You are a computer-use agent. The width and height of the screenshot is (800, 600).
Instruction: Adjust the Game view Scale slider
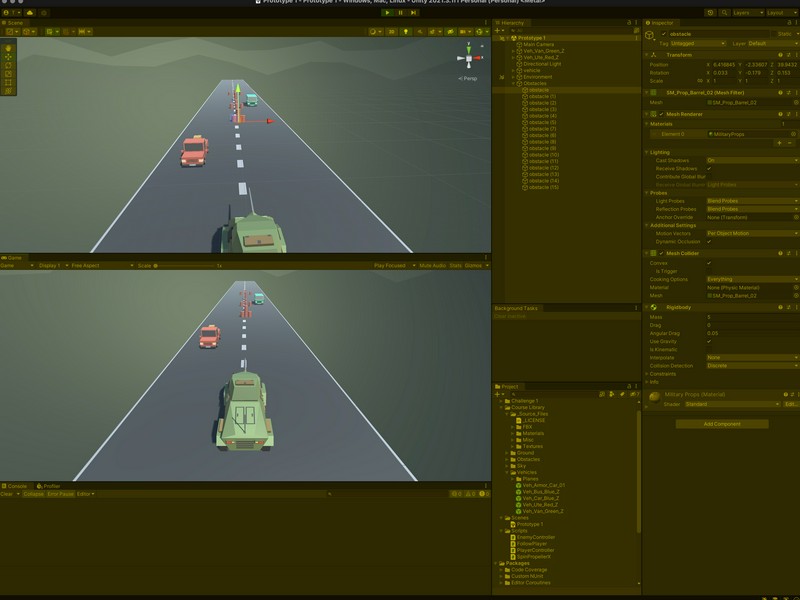point(186,266)
